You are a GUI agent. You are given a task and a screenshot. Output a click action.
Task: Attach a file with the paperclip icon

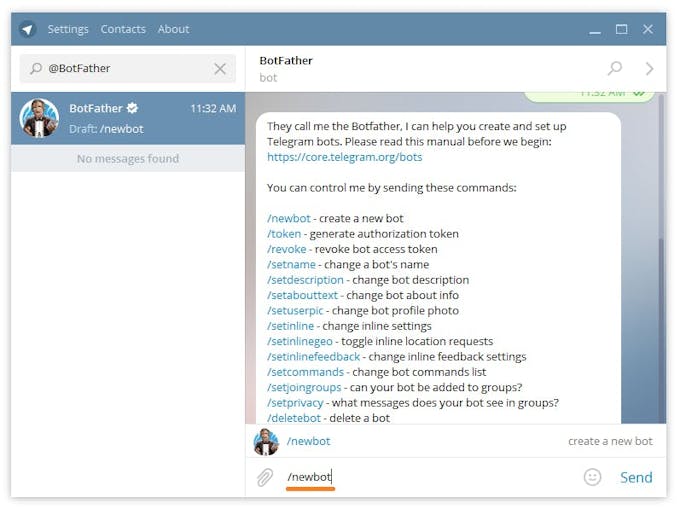click(x=265, y=478)
